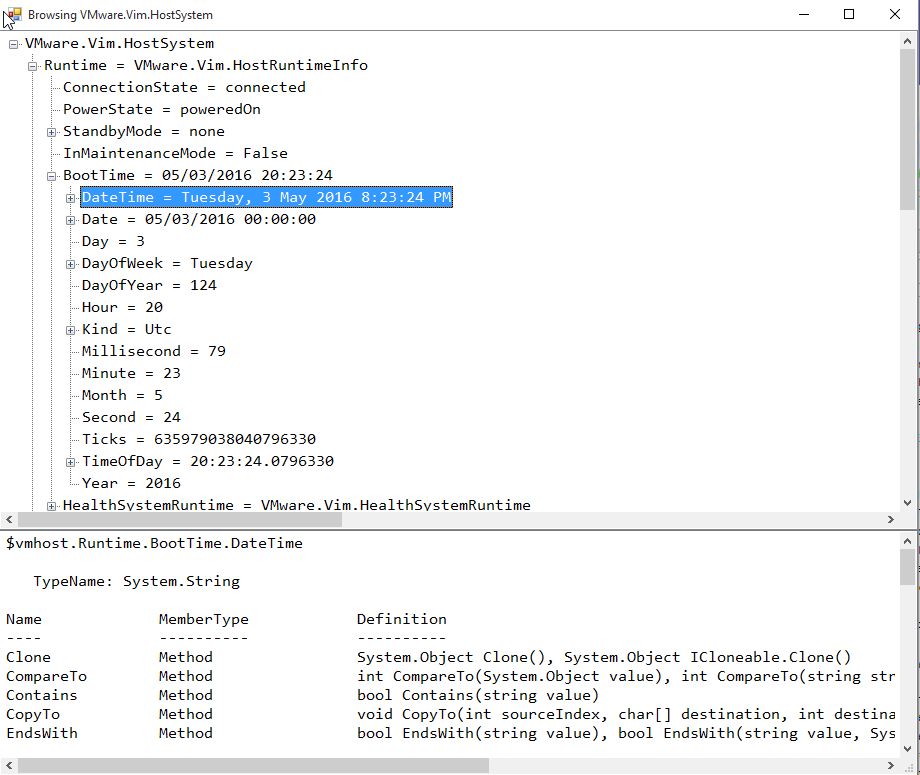Collapse the Runtime node
The width and height of the screenshot is (920, 775).
(x=33, y=66)
